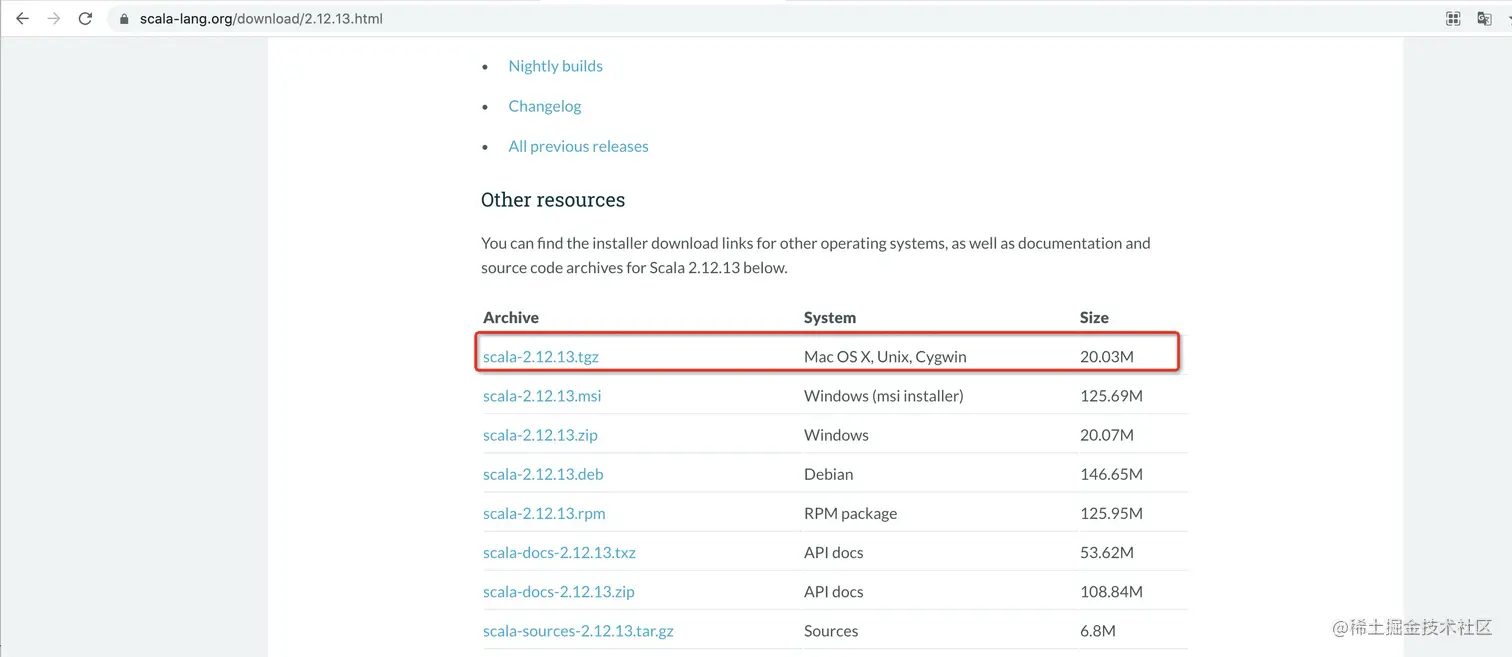Open the Google Translate page icon
Image resolution: width=1512 pixels, height=657 pixels.
(1484, 19)
